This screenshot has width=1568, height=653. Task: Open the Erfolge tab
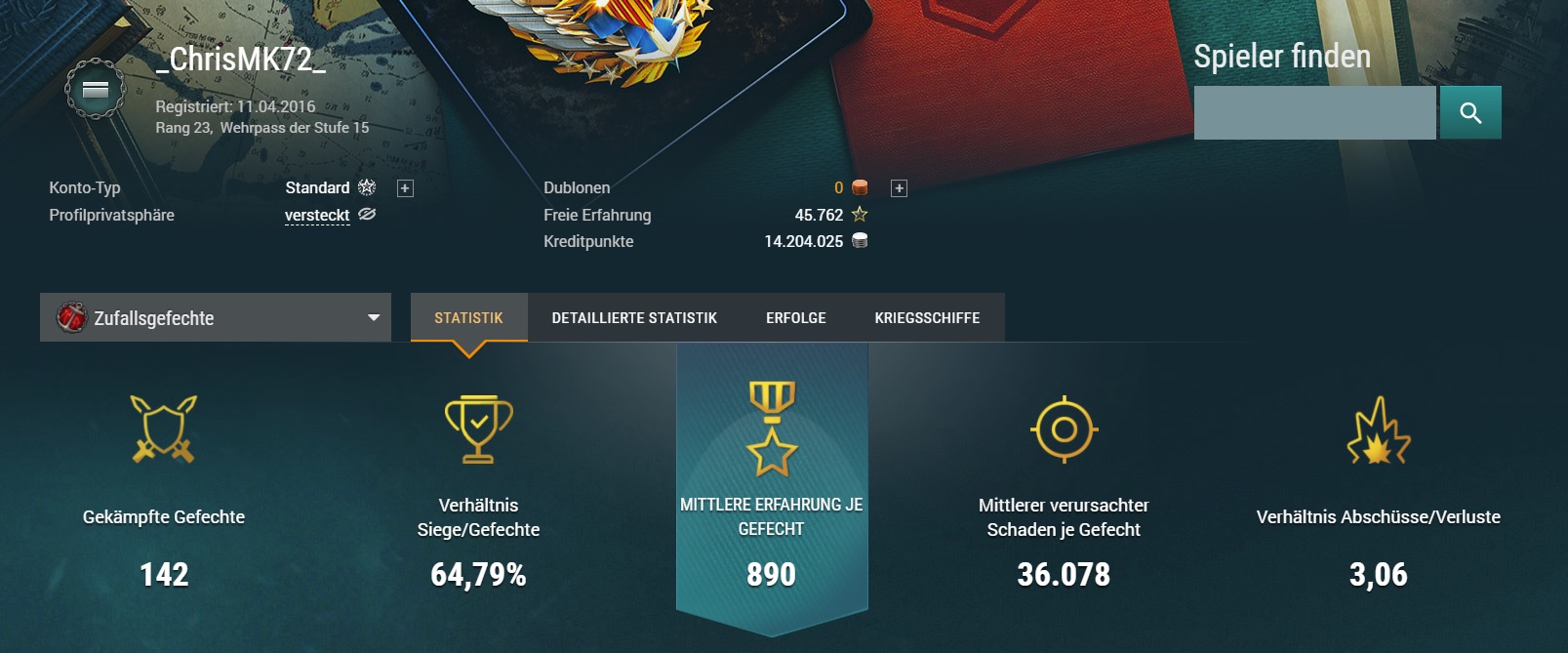tap(796, 317)
